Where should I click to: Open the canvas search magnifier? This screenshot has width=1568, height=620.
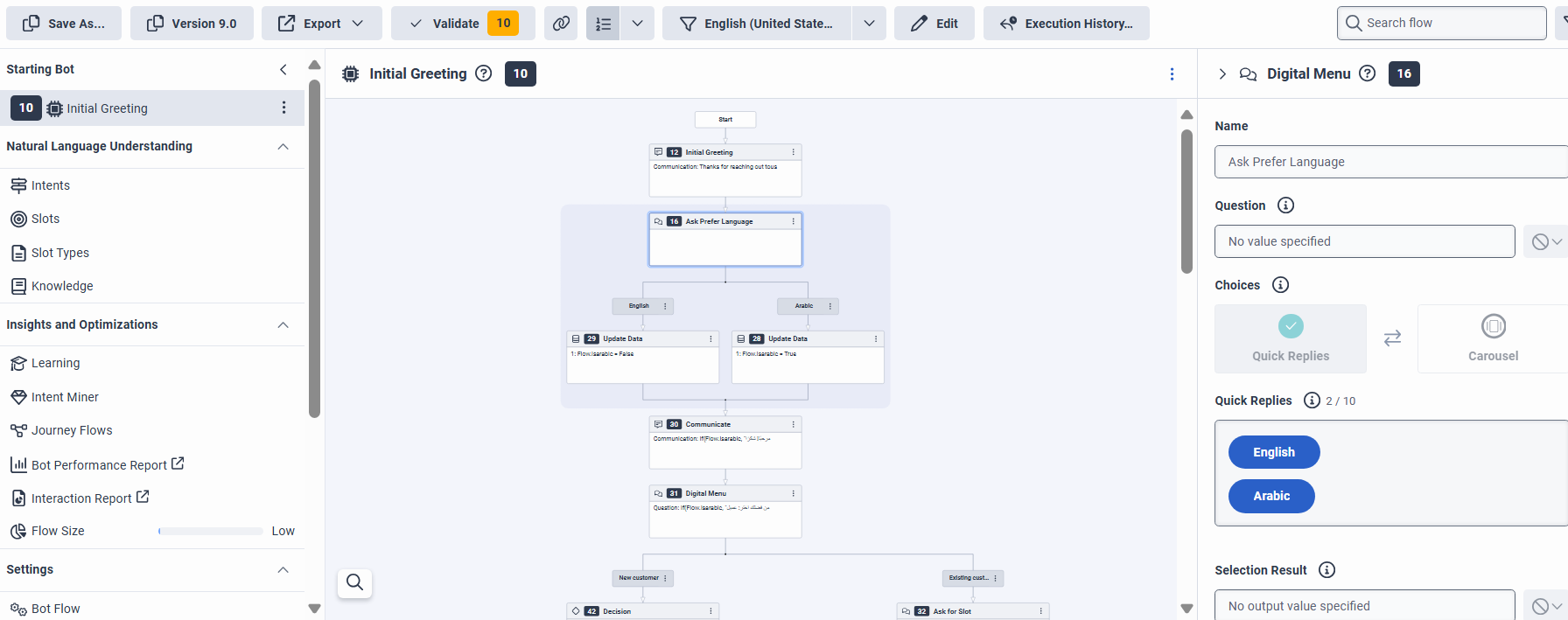click(x=354, y=582)
